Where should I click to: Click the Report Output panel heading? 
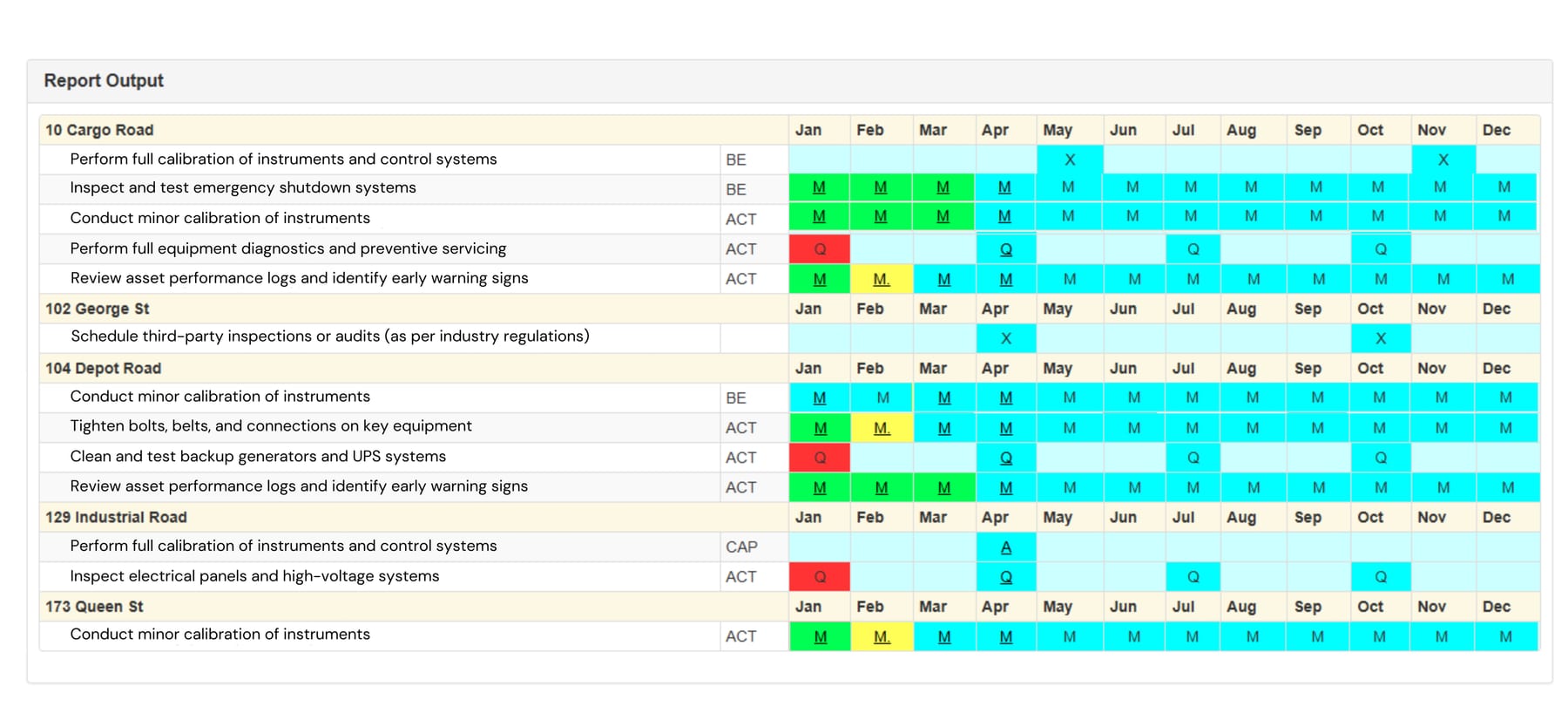point(104,81)
